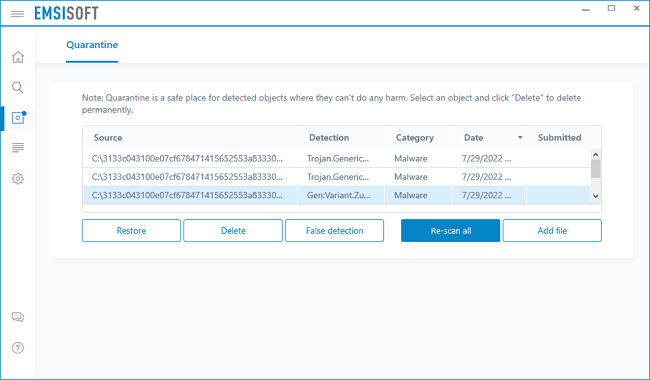Click the False detection button
The image size is (650, 380).
335,231
